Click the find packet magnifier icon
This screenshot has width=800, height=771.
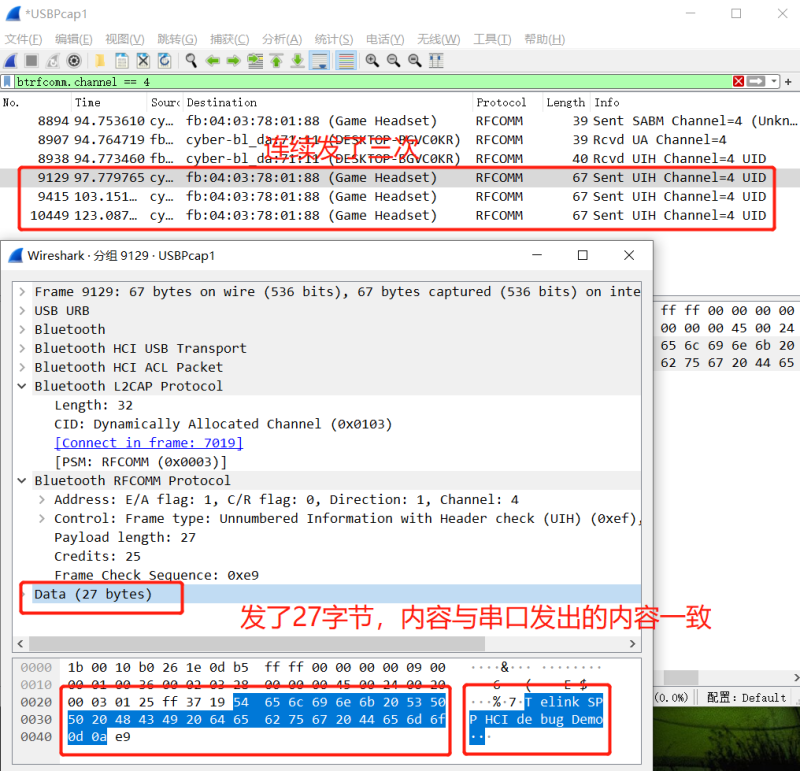coord(190,61)
